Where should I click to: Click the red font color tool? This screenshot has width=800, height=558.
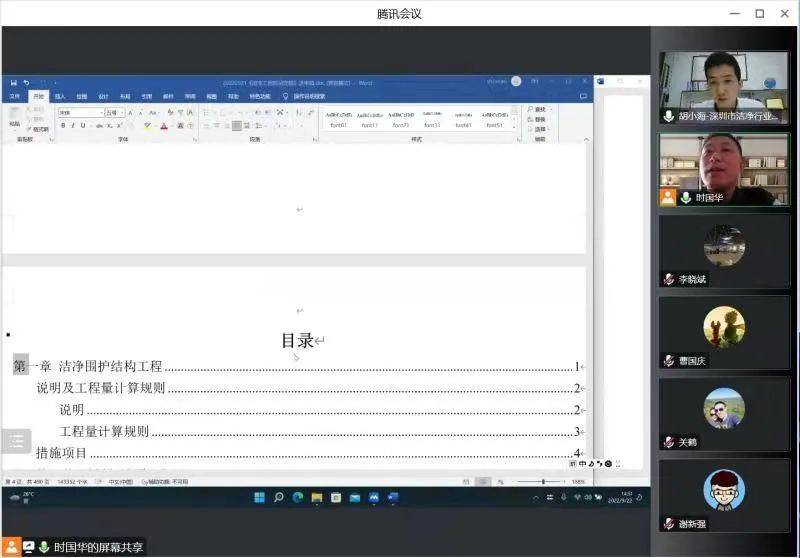(164, 125)
